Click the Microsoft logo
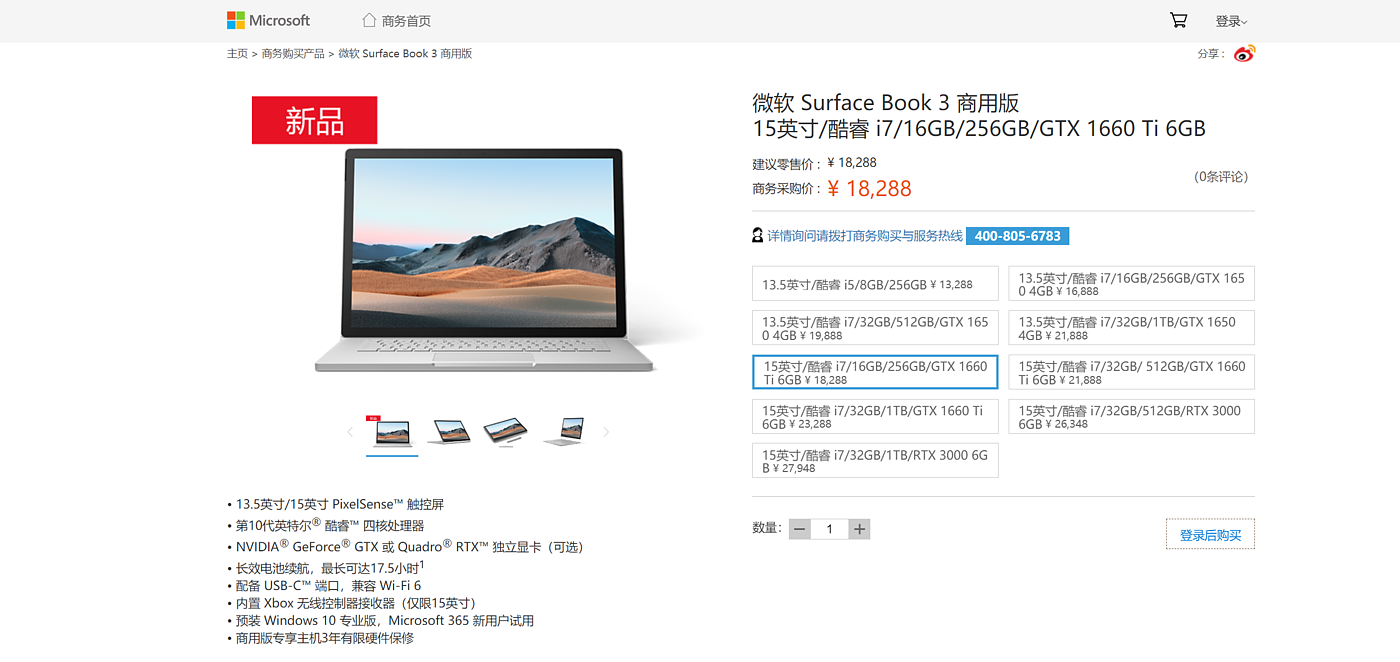Image resolution: width=1400 pixels, height=662 pixels. coord(268,20)
